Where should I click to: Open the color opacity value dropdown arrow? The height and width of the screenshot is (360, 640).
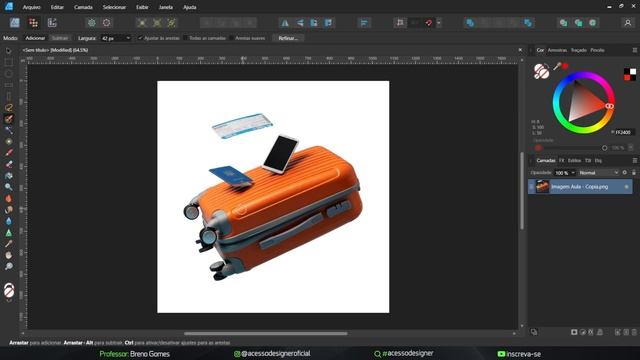(631, 147)
